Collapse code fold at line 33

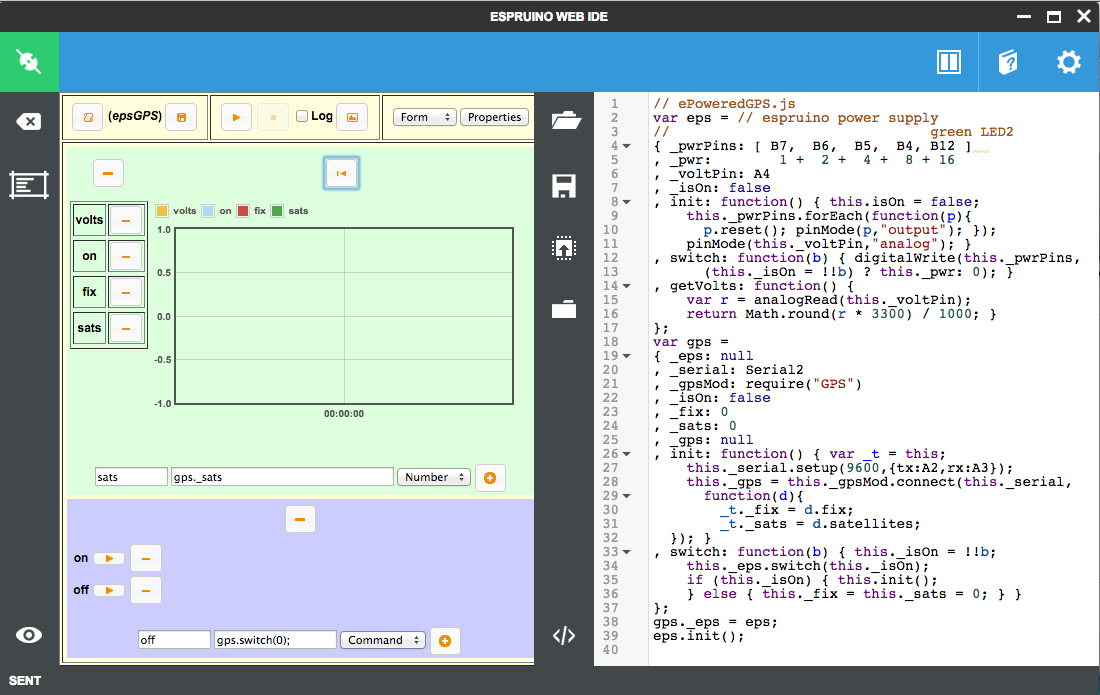click(x=627, y=552)
